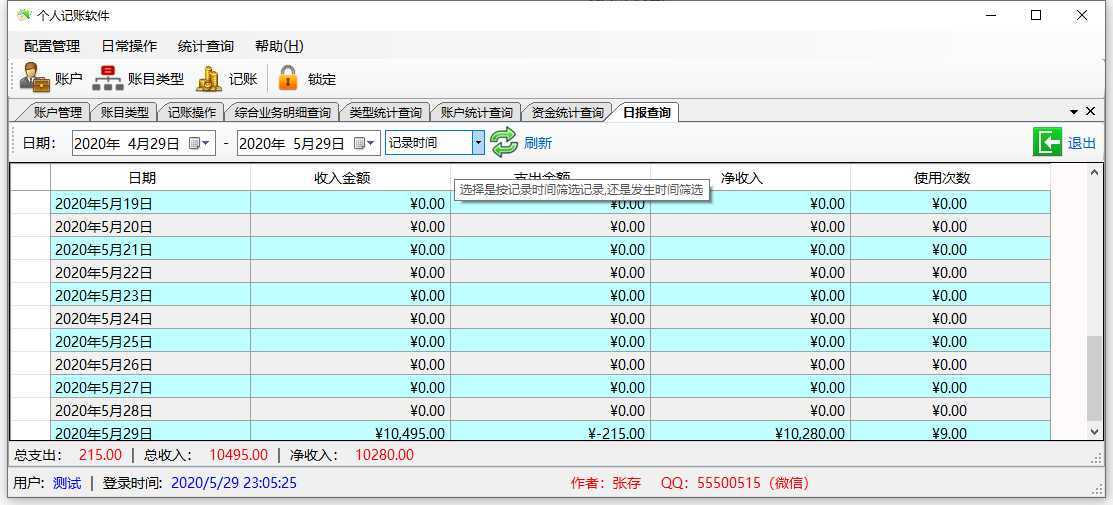The width and height of the screenshot is (1113, 505).
Task: Select the 2020年5月24日 row date cell
Action: pyautogui.click(x=150, y=318)
